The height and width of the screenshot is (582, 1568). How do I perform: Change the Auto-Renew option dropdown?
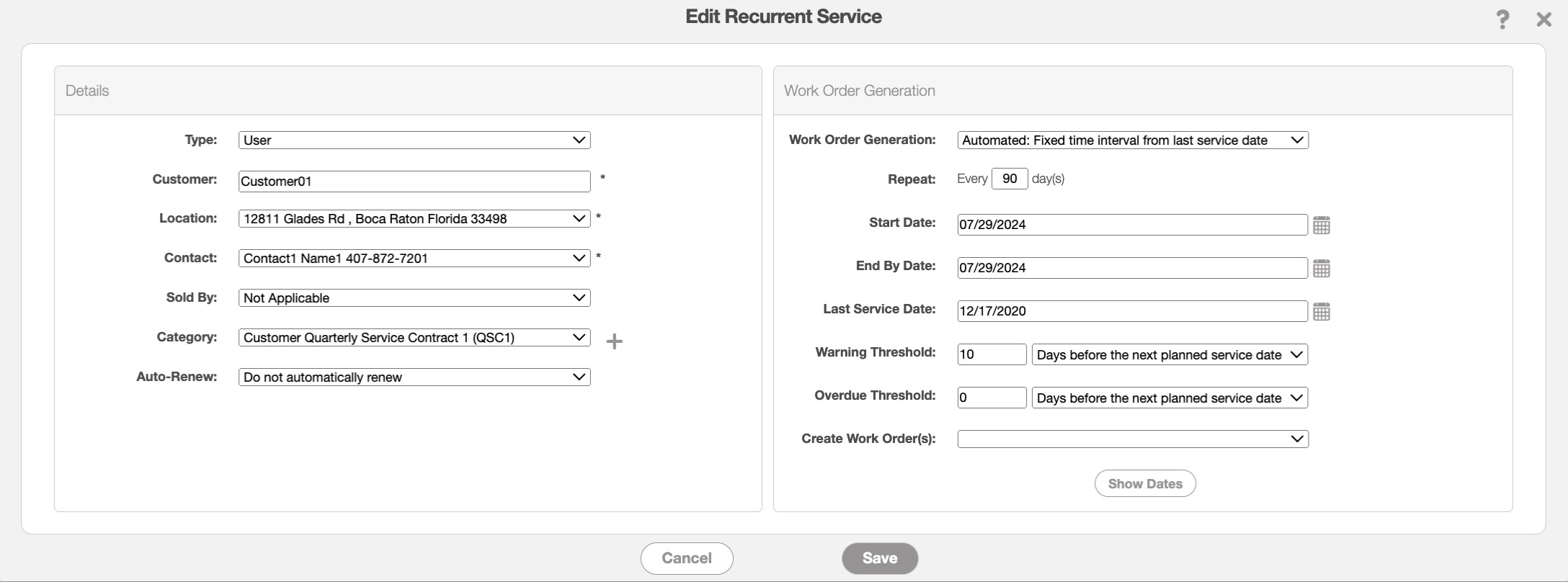pyautogui.click(x=414, y=377)
